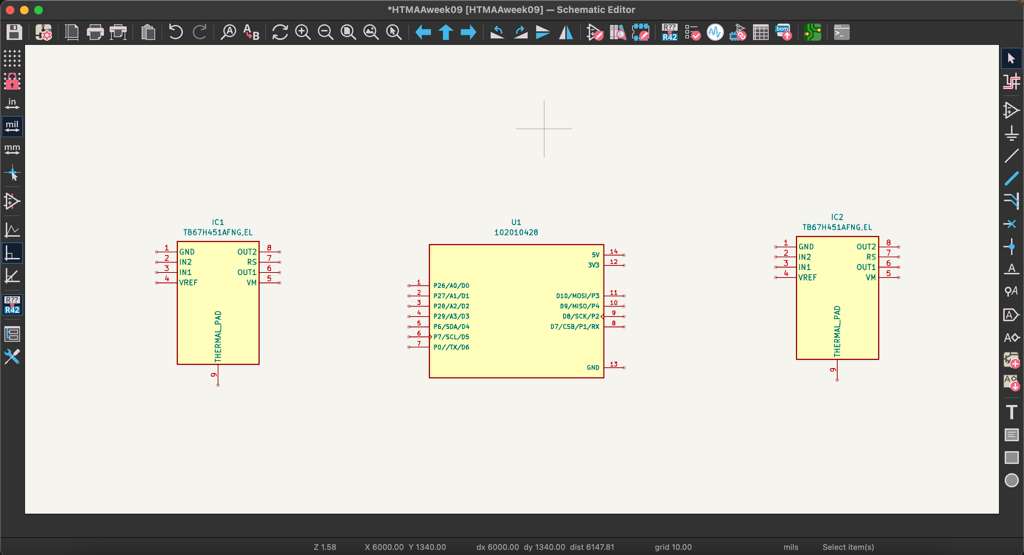Screen dimensions: 1024x555
Task: Zoom to fit page
Action: [x=348, y=32]
